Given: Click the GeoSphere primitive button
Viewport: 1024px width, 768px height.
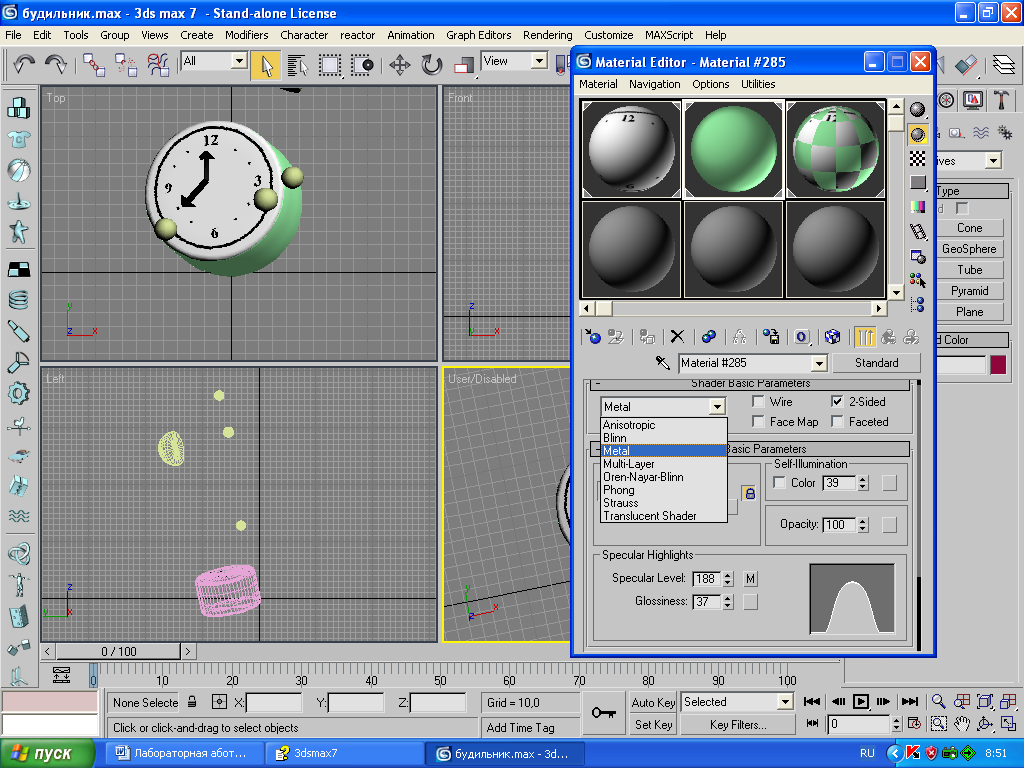Looking at the screenshot, I should click(x=969, y=249).
